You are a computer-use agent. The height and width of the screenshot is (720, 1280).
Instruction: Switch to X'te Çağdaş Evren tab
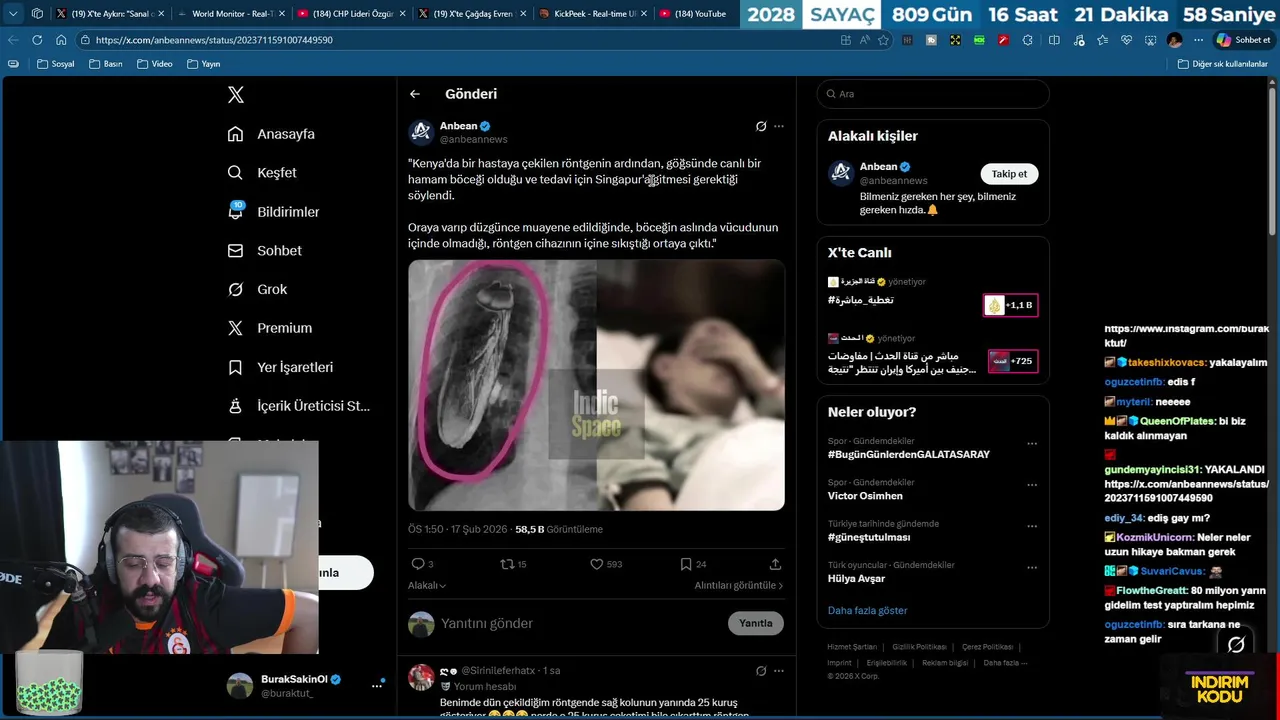pyautogui.click(x=470, y=14)
